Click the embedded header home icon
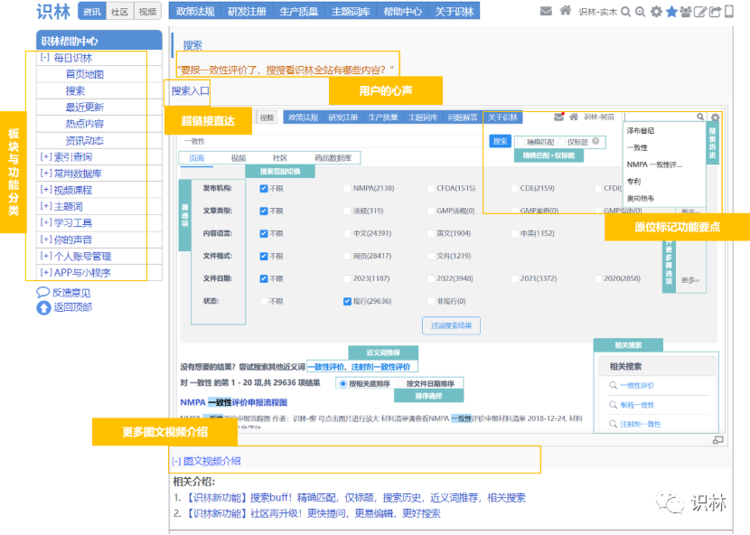The height and width of the screenshot is (535, 750). [x=574, y=117]
